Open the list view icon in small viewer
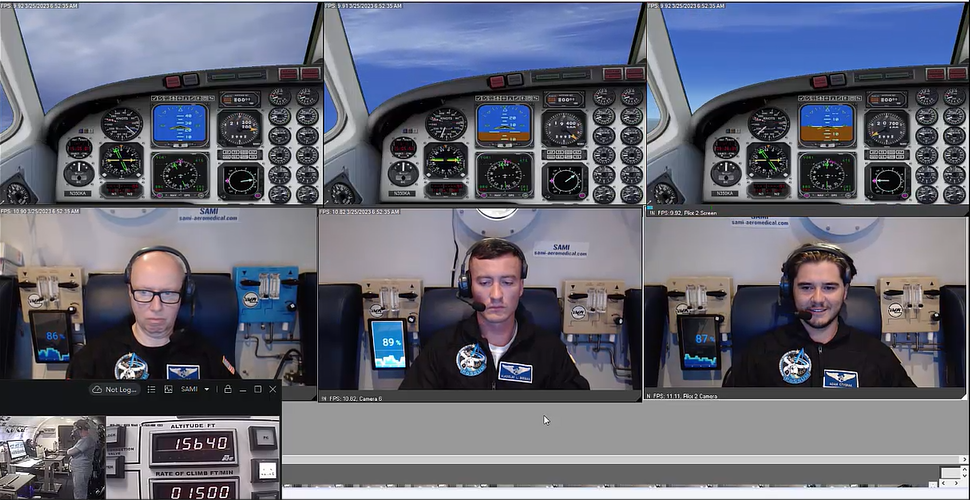 [x=152, y=389]
